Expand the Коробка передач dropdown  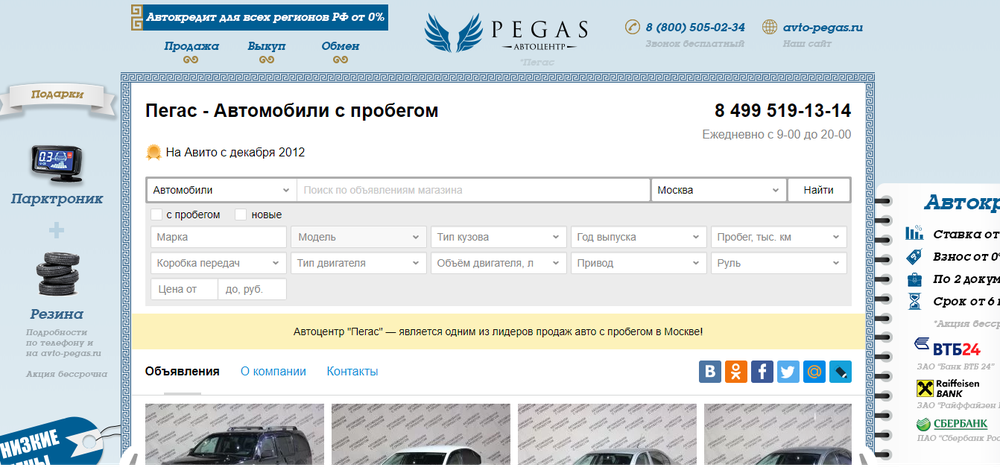[219, 263]
